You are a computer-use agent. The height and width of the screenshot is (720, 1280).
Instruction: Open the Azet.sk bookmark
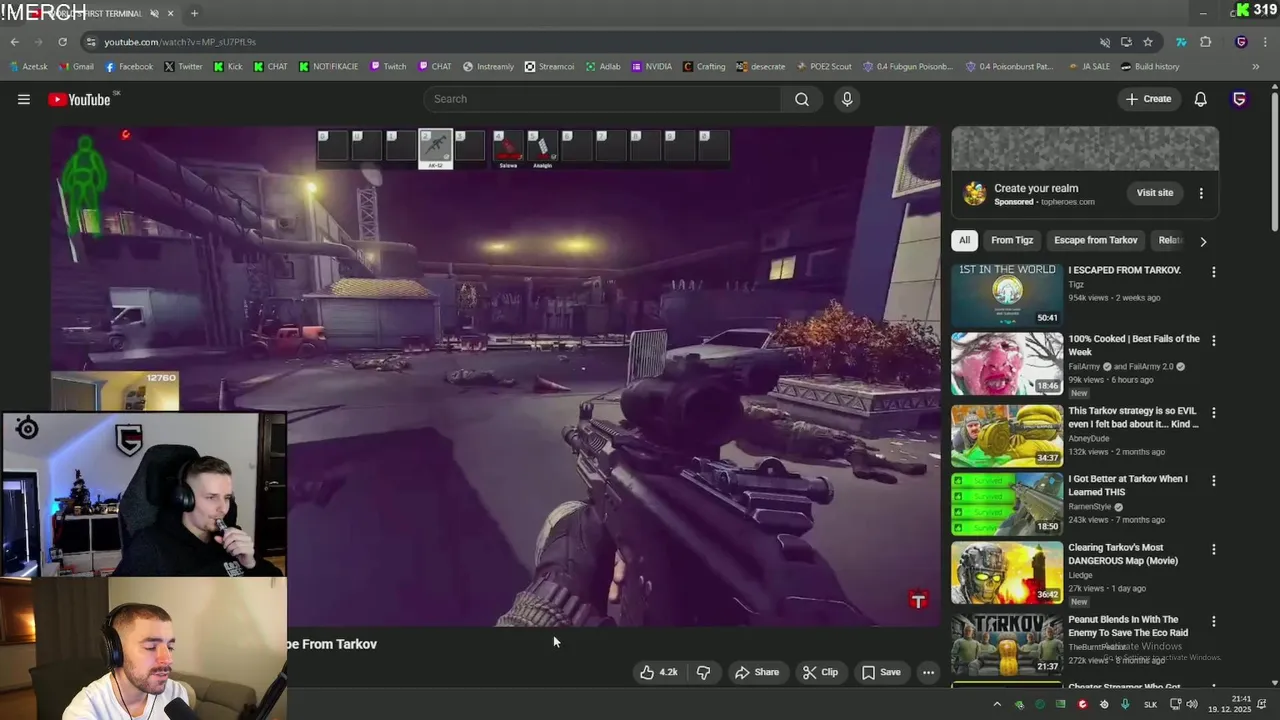[28, 67]
